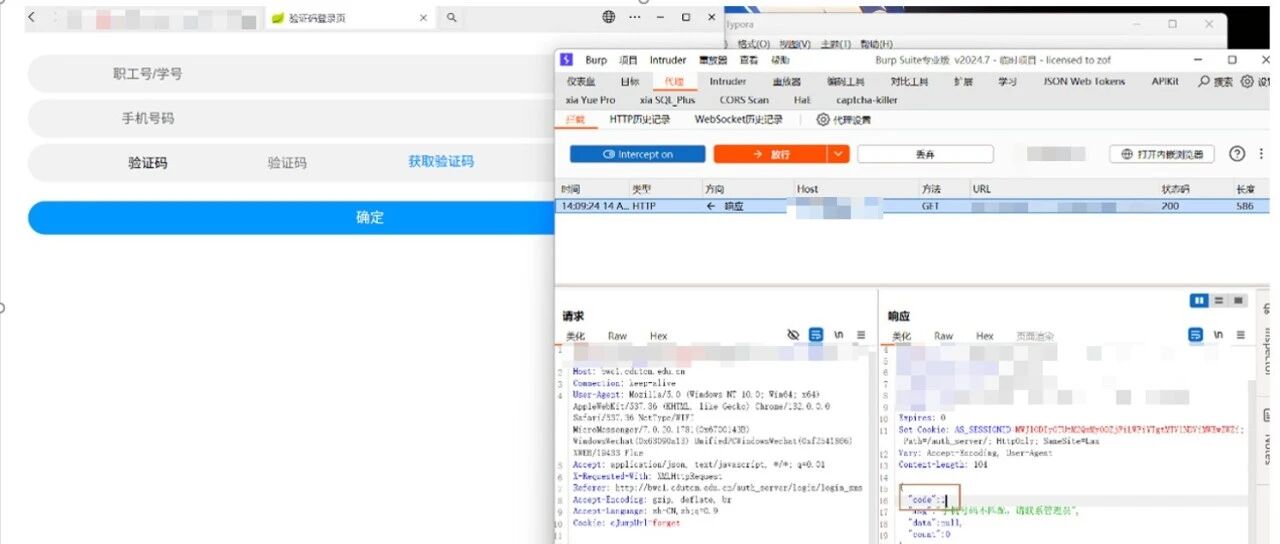Open the three-dot options in intercept toolbar

[1261, 154]
